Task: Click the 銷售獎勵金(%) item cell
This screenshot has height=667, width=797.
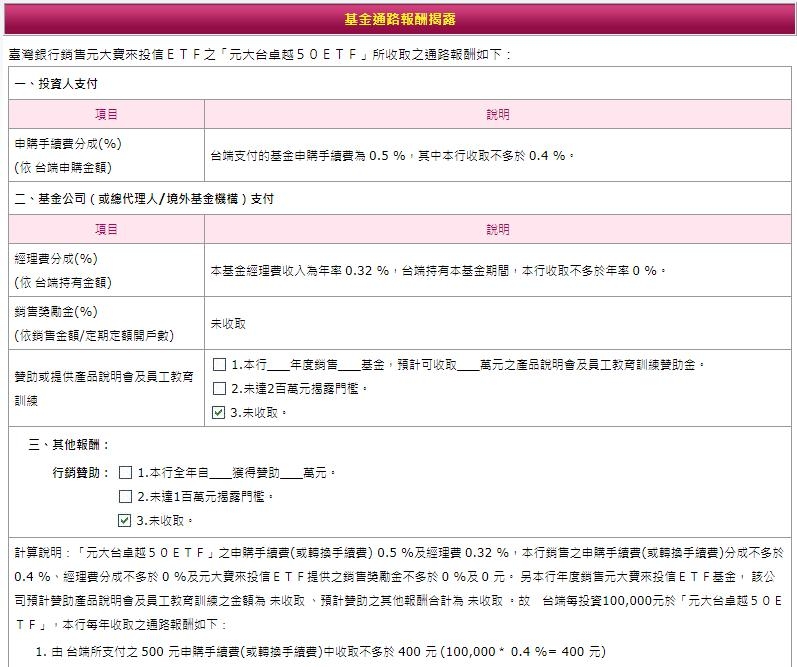Action: (x=107, y=323)
